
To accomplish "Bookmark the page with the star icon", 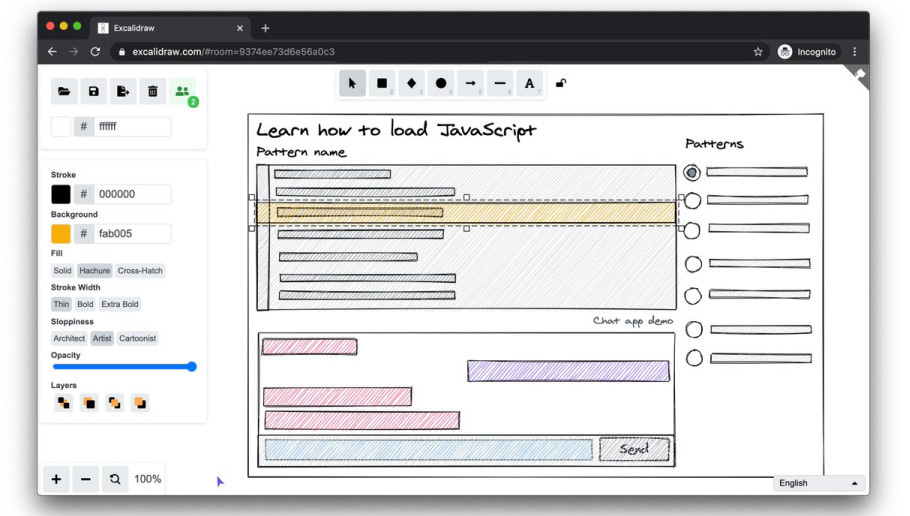I will coord(758,52).
